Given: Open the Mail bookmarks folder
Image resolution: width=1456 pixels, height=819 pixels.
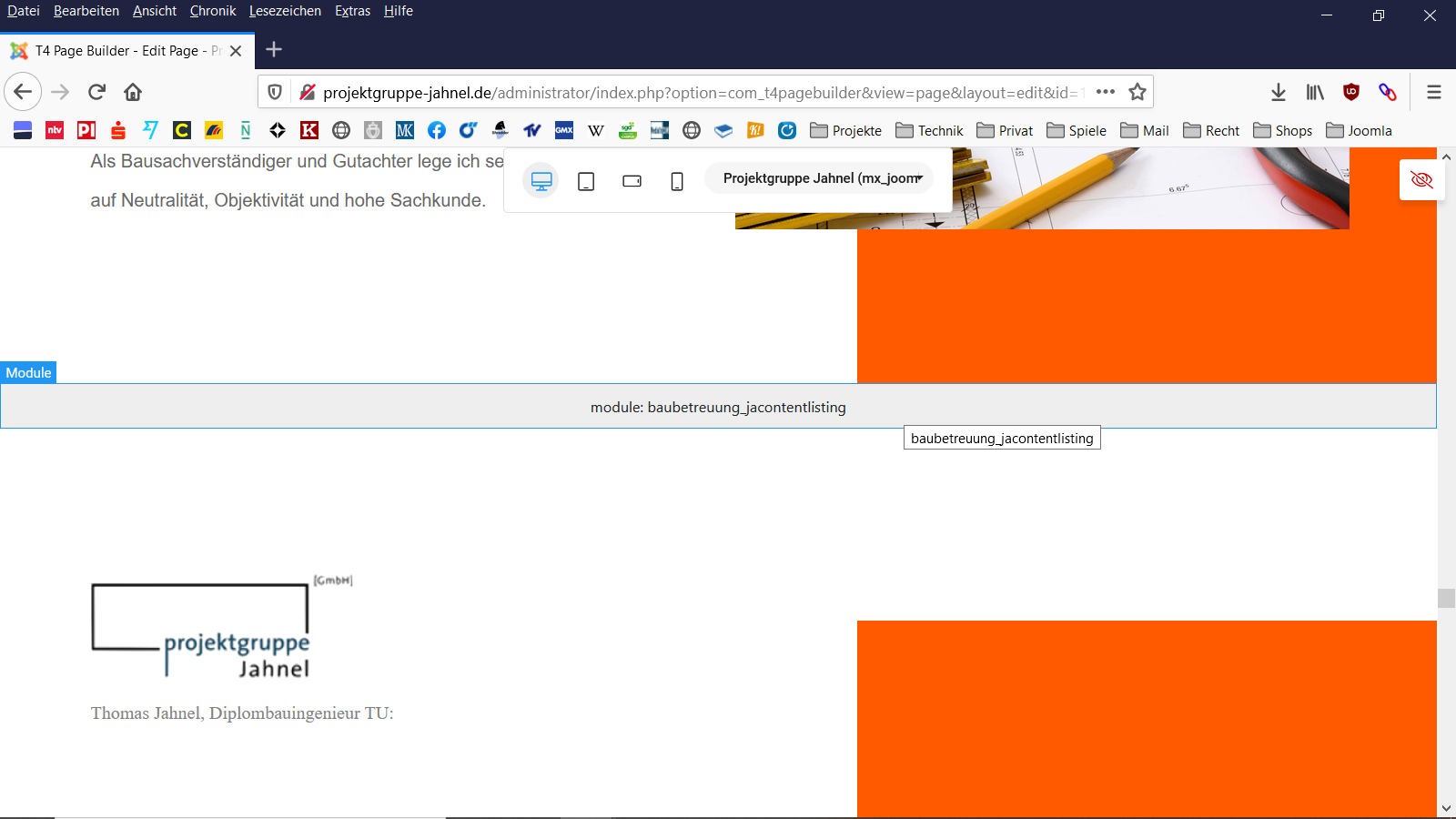Looking at the screenshot, I should click(x=1145, y=130).
